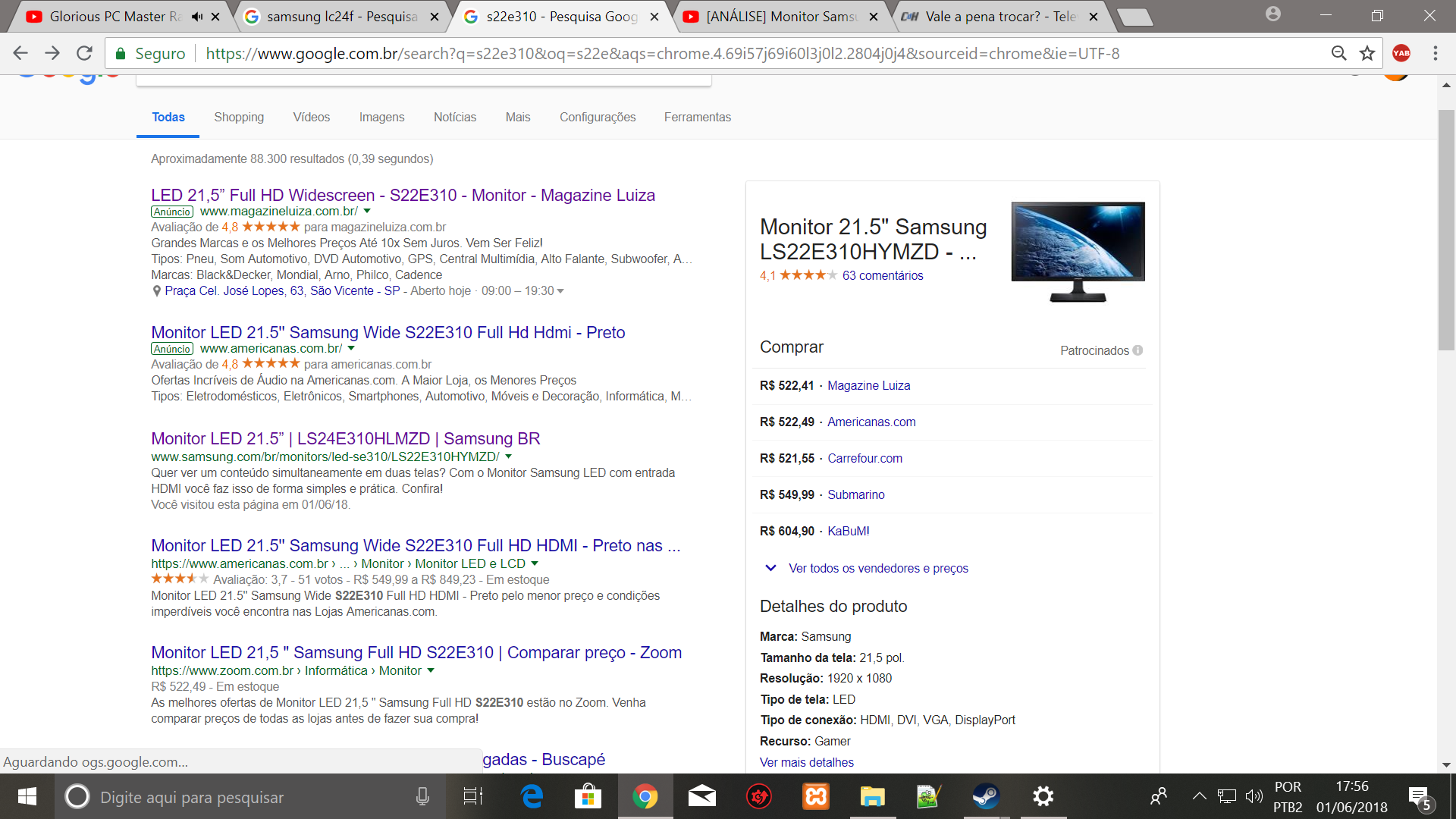This screenshot has width=1456, height=819.
Task: Switch to samsung lc24f browser tab
Action: pos(341,16)
